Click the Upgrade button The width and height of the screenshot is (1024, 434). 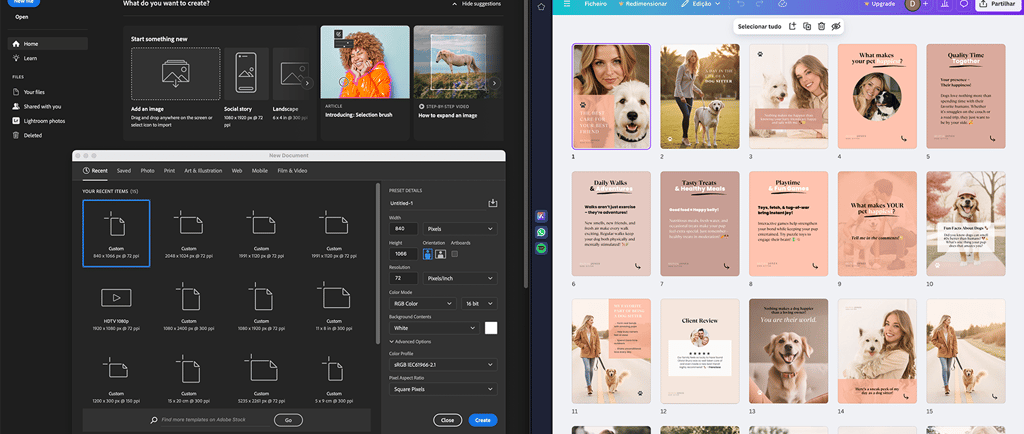click(879, 4)
